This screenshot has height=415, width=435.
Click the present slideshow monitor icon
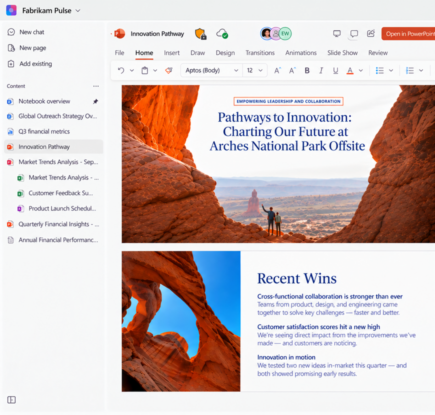tap(337, 33)
